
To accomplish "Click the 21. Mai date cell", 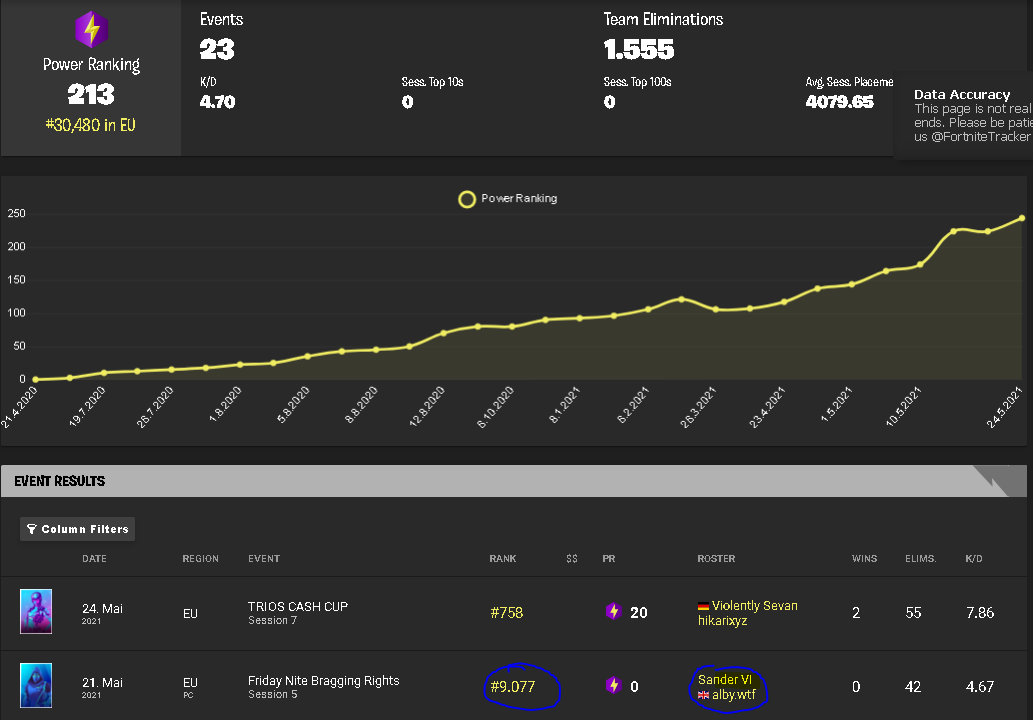I will pyautogui.click(x=102, y=682).
